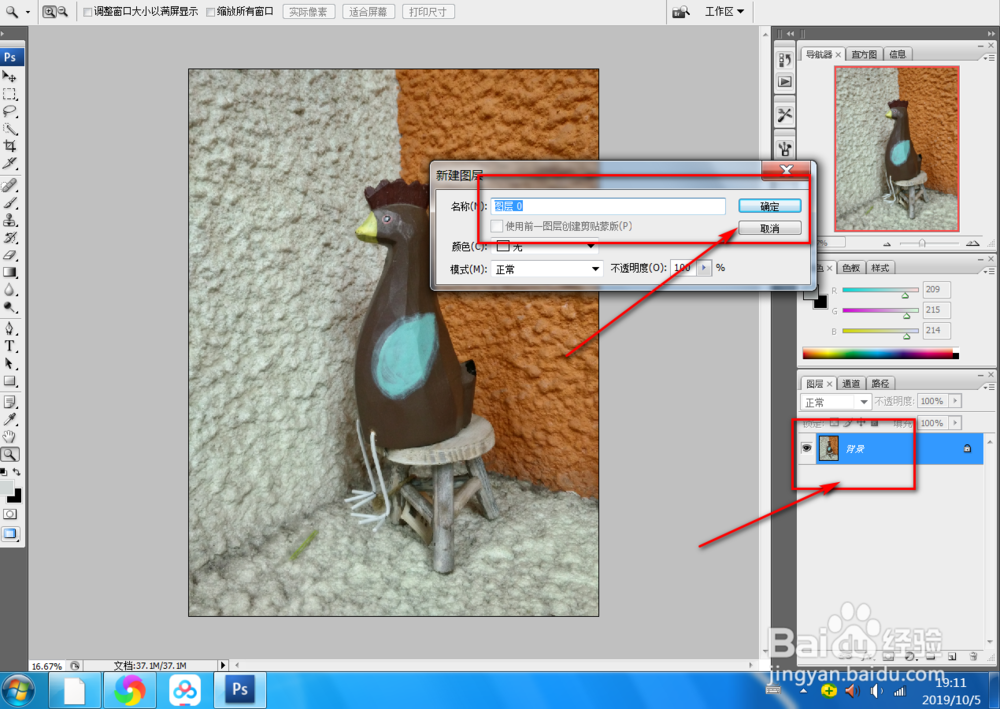Change the screen mode button
Screen dimensions: 1000x709
pyautogui.click(x=10, y=534)
